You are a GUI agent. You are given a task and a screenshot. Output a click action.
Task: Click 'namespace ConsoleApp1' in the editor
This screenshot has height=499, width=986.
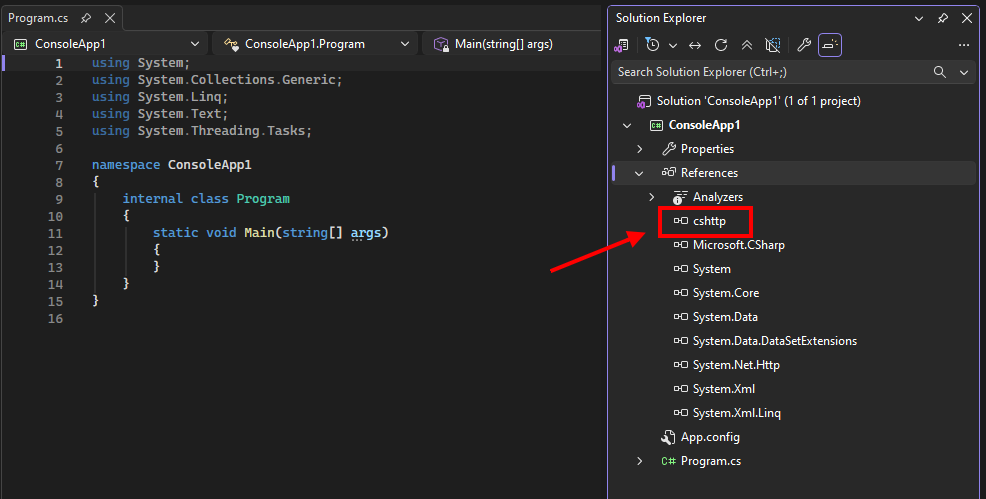point(172,165)
